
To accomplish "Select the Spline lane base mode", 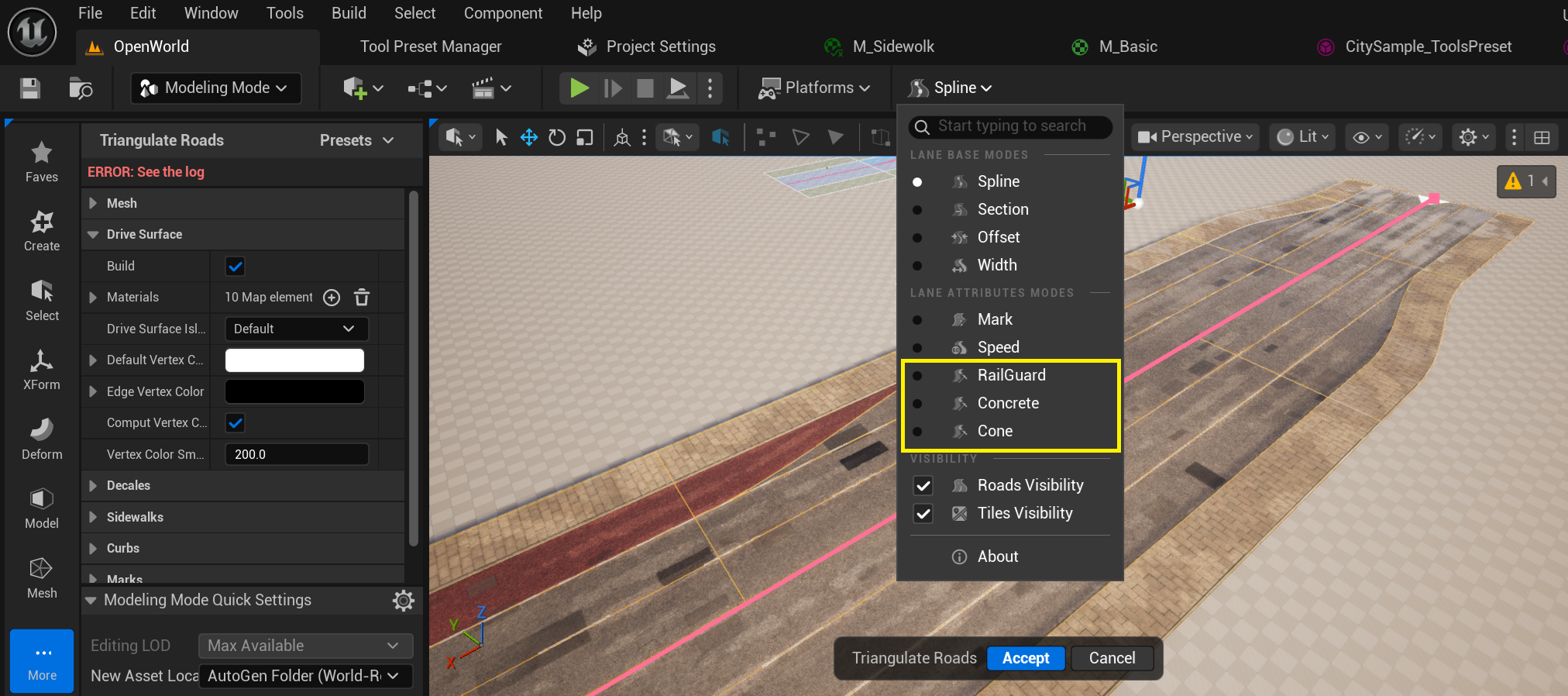I will pyautogui.click(x=1010, y=181).
